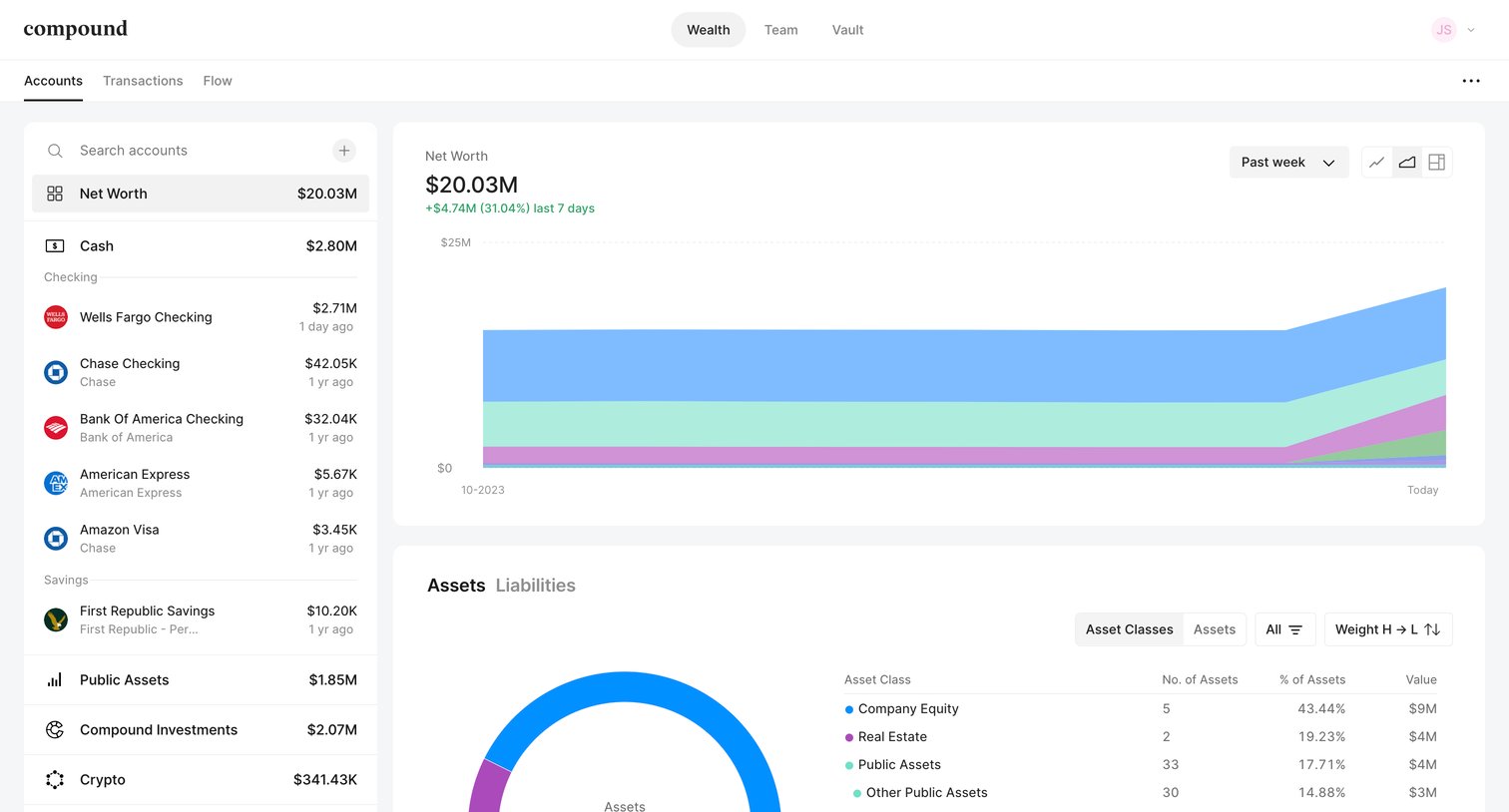The width and height of the screenshot is (1509, 812).
Task: Sort by the Value column header
Action: tap(1421, 679)
